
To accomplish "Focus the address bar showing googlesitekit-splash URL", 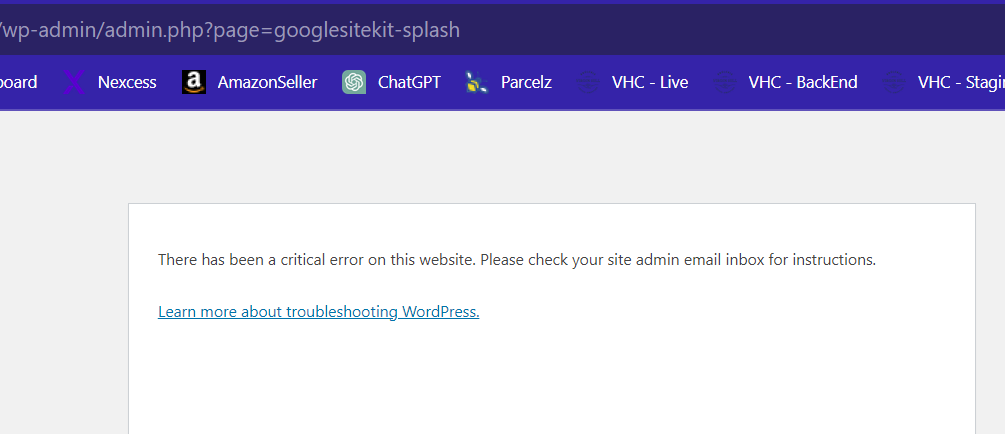I will pos(502,30).
